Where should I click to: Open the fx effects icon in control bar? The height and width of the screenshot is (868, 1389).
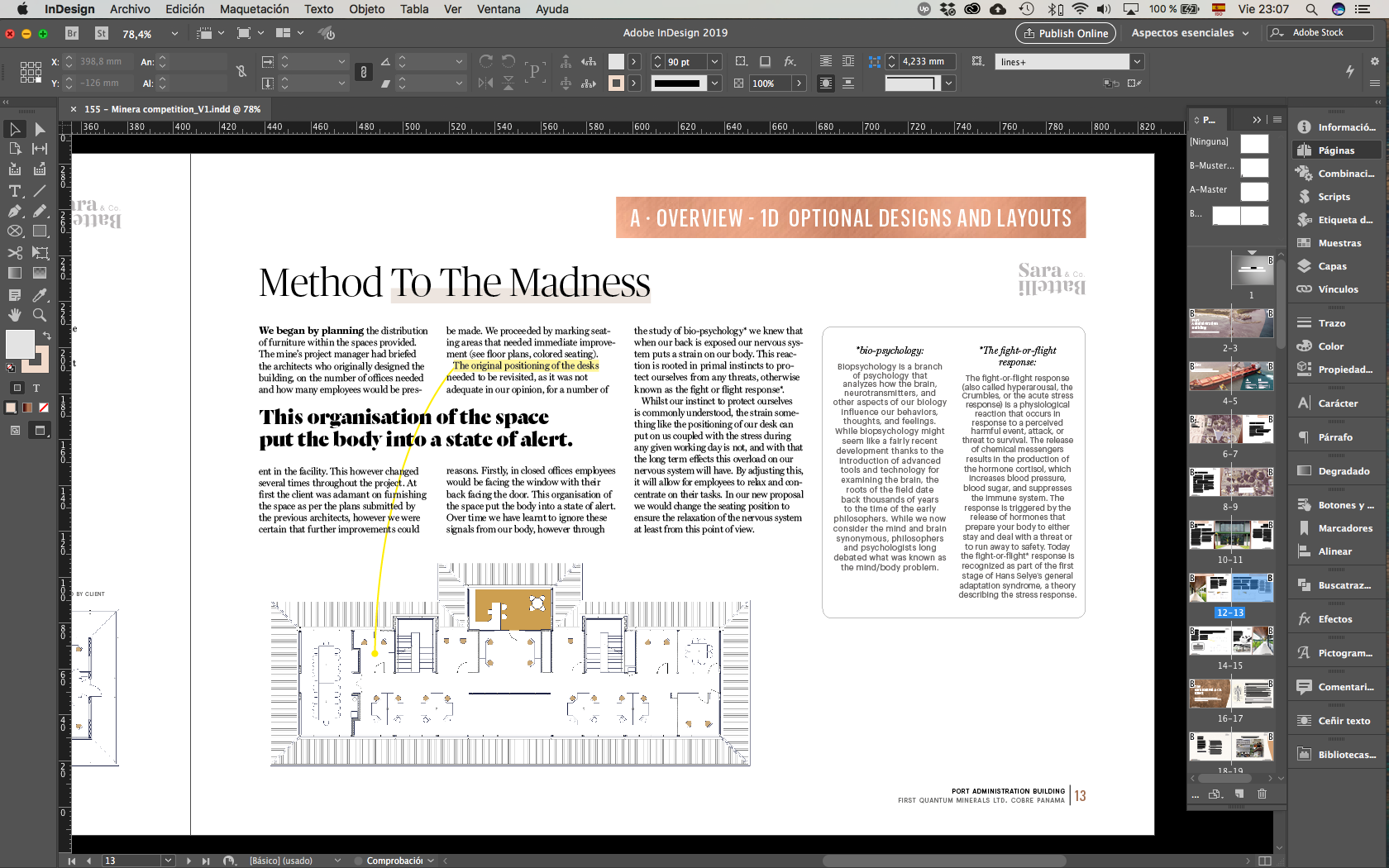click(x=790, y=62)
